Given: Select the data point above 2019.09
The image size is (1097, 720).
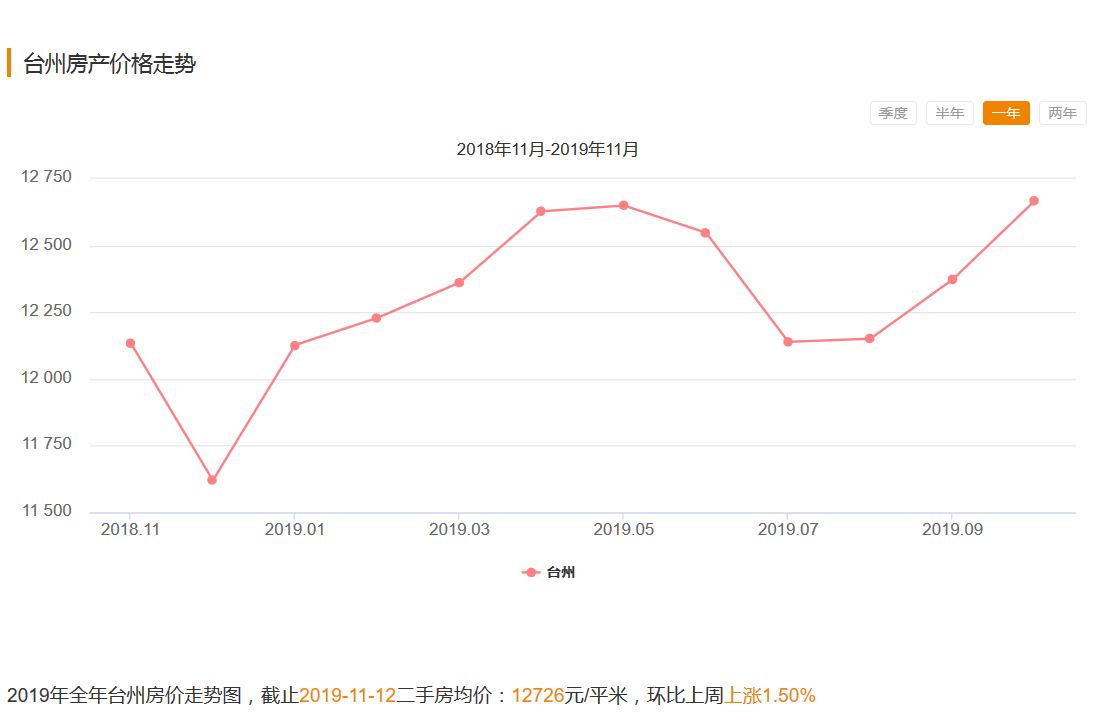Looking at the screenshot, I should coord(952,279).
